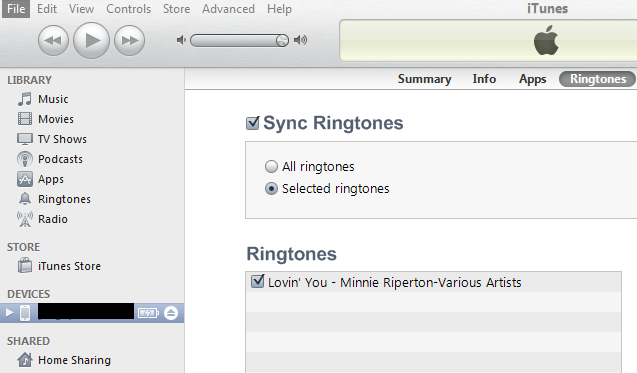Eject the device with the eject icon
The height and width of the screenshot is (373, 637).
tap(171, 313)
